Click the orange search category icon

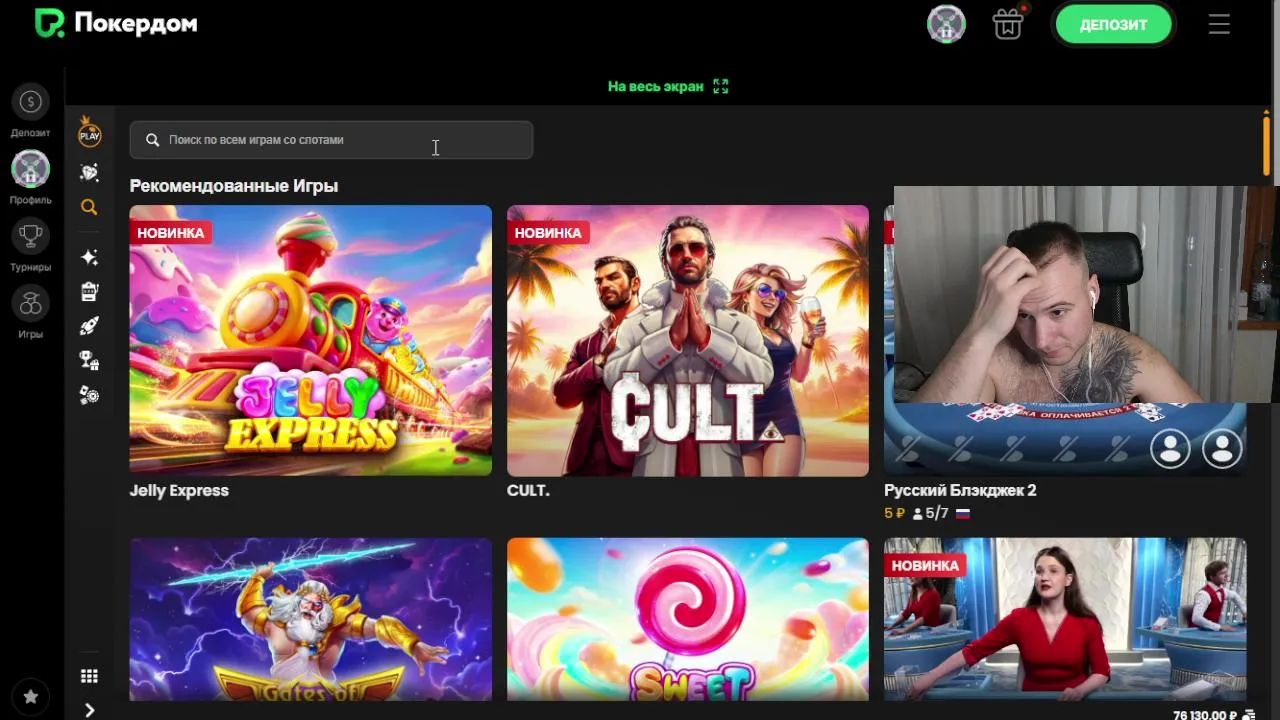pyautogui.click(x=89, y=207)
